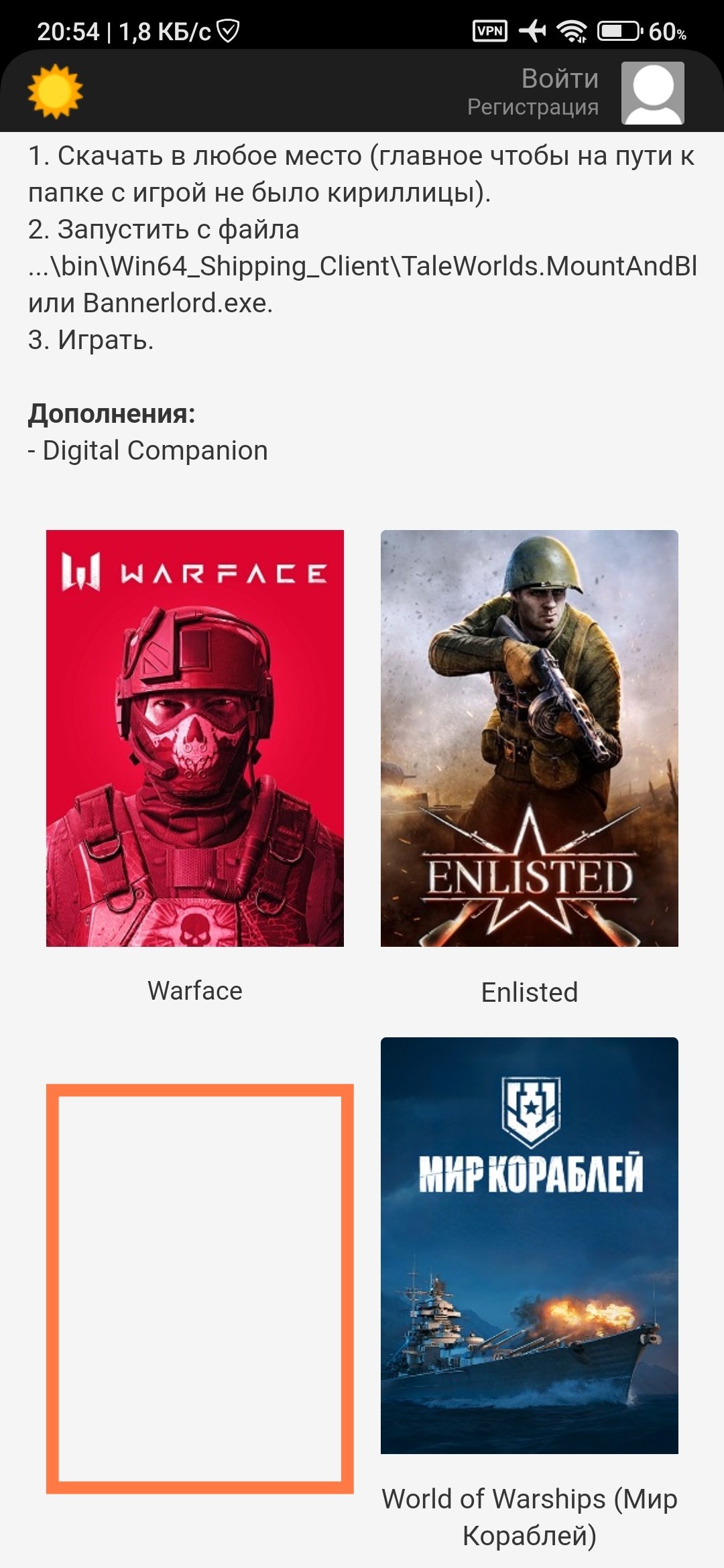724x1568 pixels.
Task: Tap the Wi-Fi signal status icon
Action: coord(572,31)
